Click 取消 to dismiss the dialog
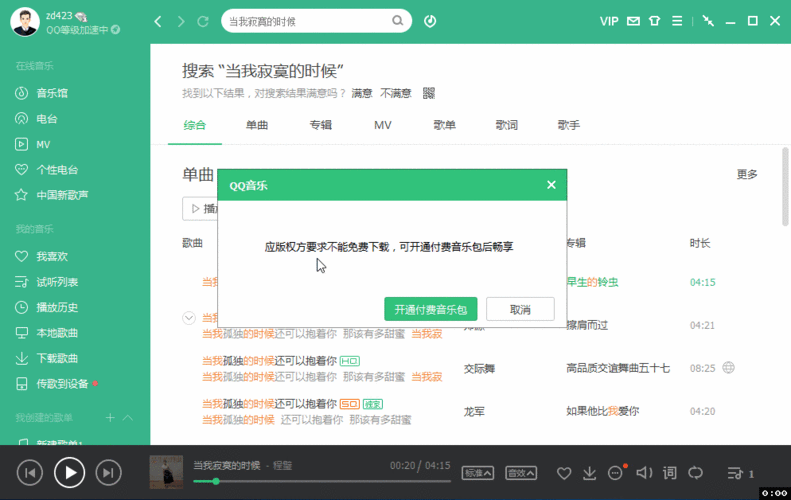This screenshot has height=500, width=791. [x=520, y=309]
